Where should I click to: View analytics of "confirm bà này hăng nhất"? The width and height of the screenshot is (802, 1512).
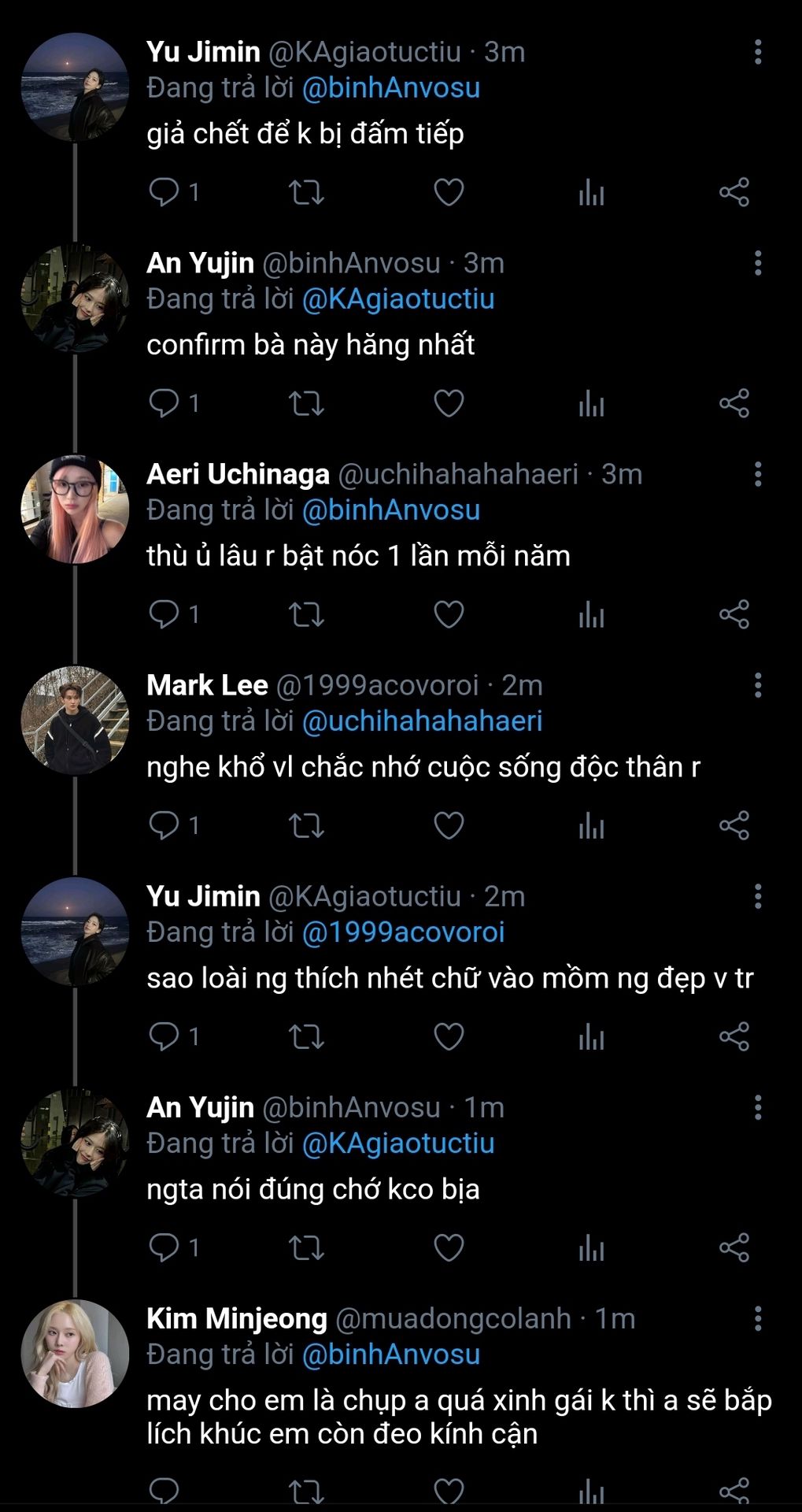(591, 403)
